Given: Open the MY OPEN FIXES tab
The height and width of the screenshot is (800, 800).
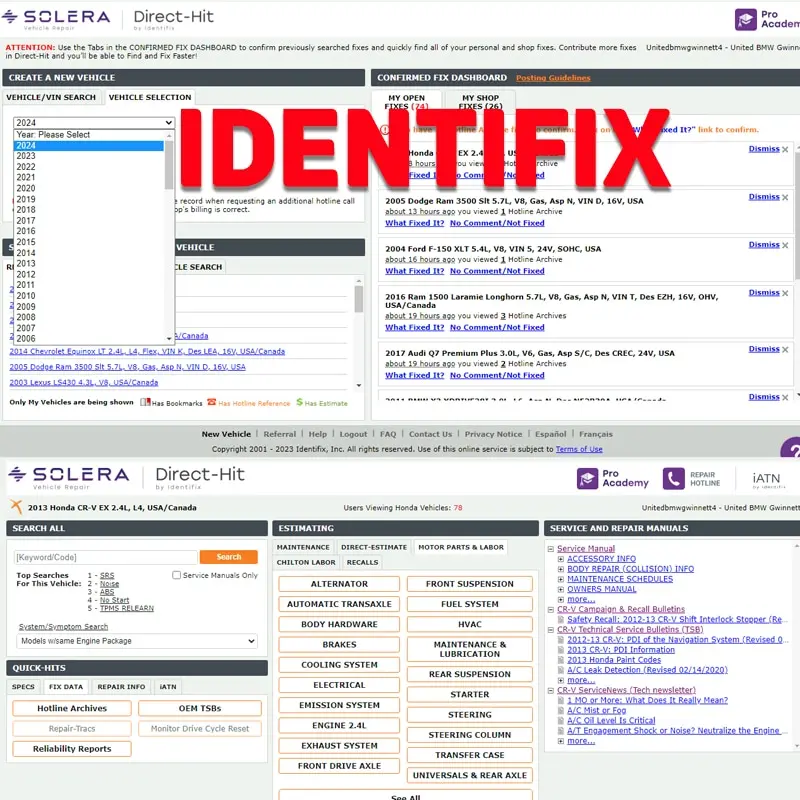Looking at the screenshot, I should (406, 102).
